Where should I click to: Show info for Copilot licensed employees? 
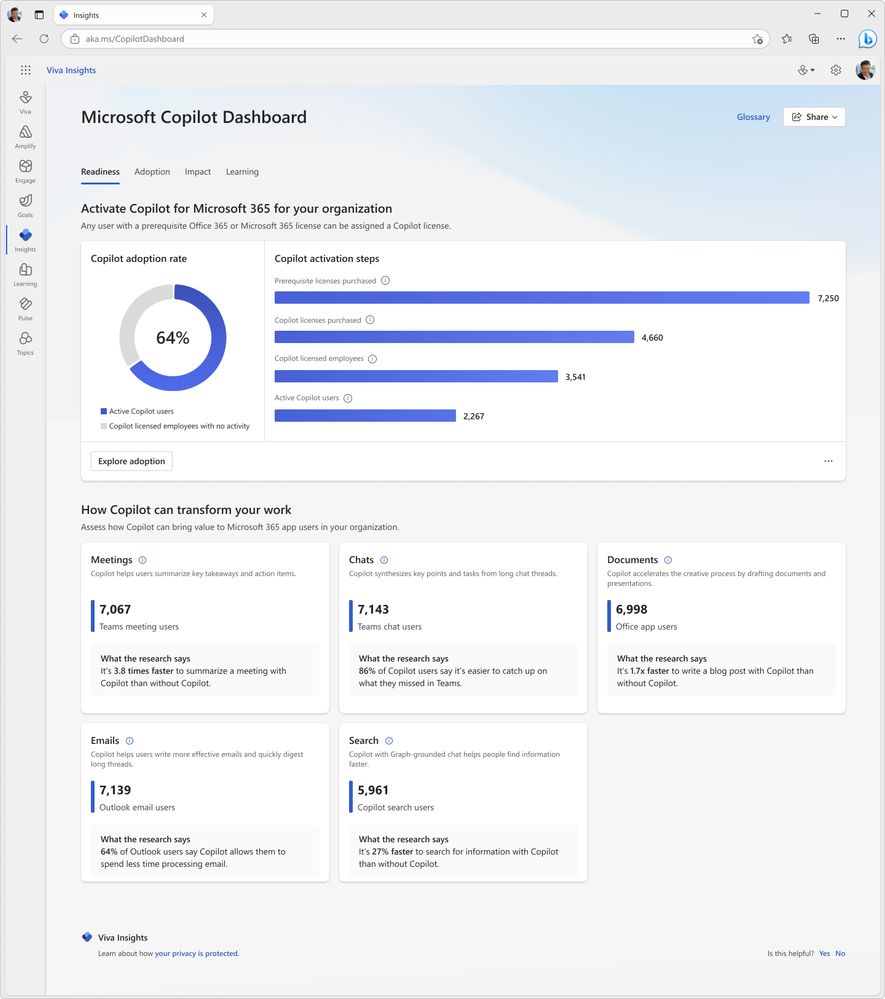pyautogui.click(x=373, y=359)
